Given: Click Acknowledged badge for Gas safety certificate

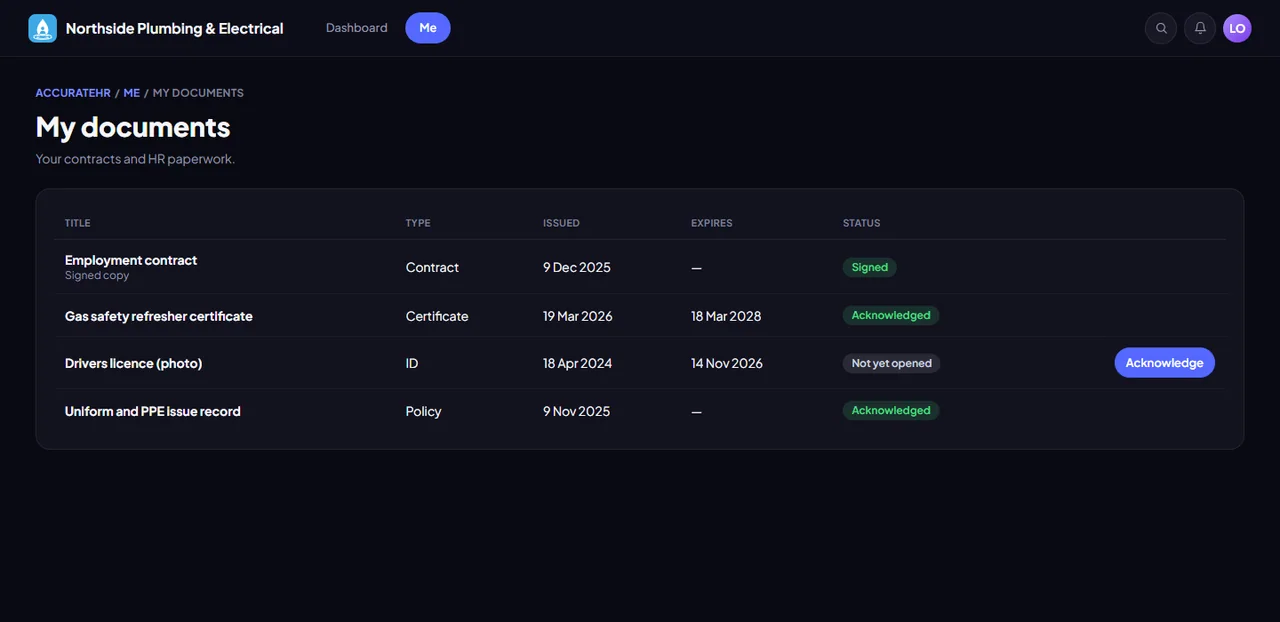Looking at the screenshot, I should point(891,315).
